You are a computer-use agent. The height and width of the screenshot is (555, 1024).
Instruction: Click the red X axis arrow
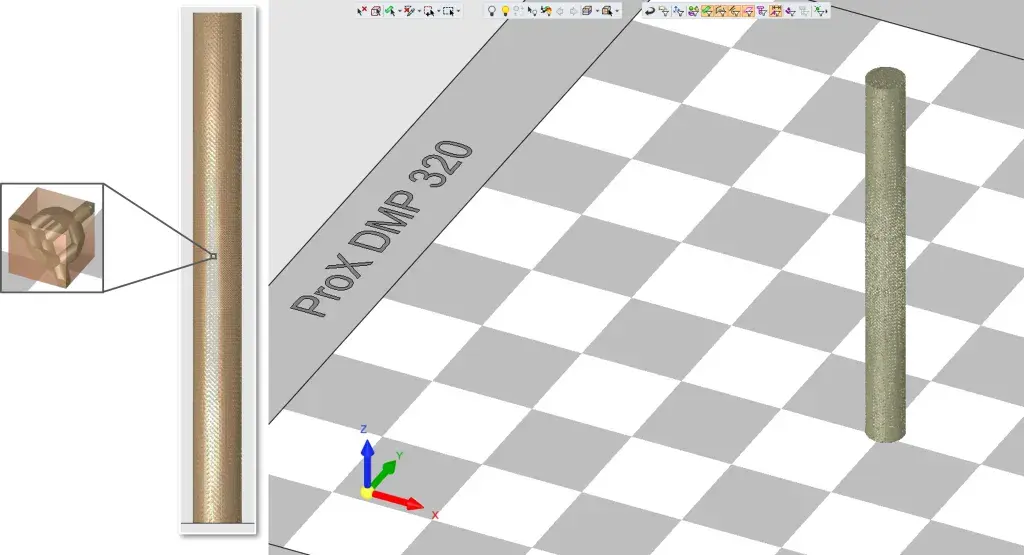click(x=400, y=501)
